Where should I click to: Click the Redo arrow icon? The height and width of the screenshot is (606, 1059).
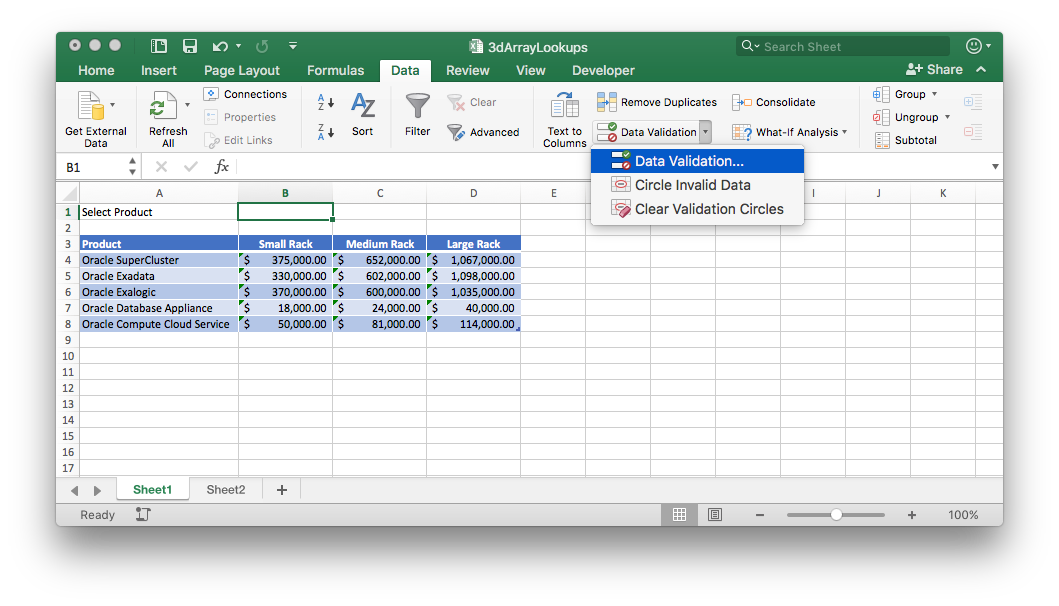click(x=262, y=46)
